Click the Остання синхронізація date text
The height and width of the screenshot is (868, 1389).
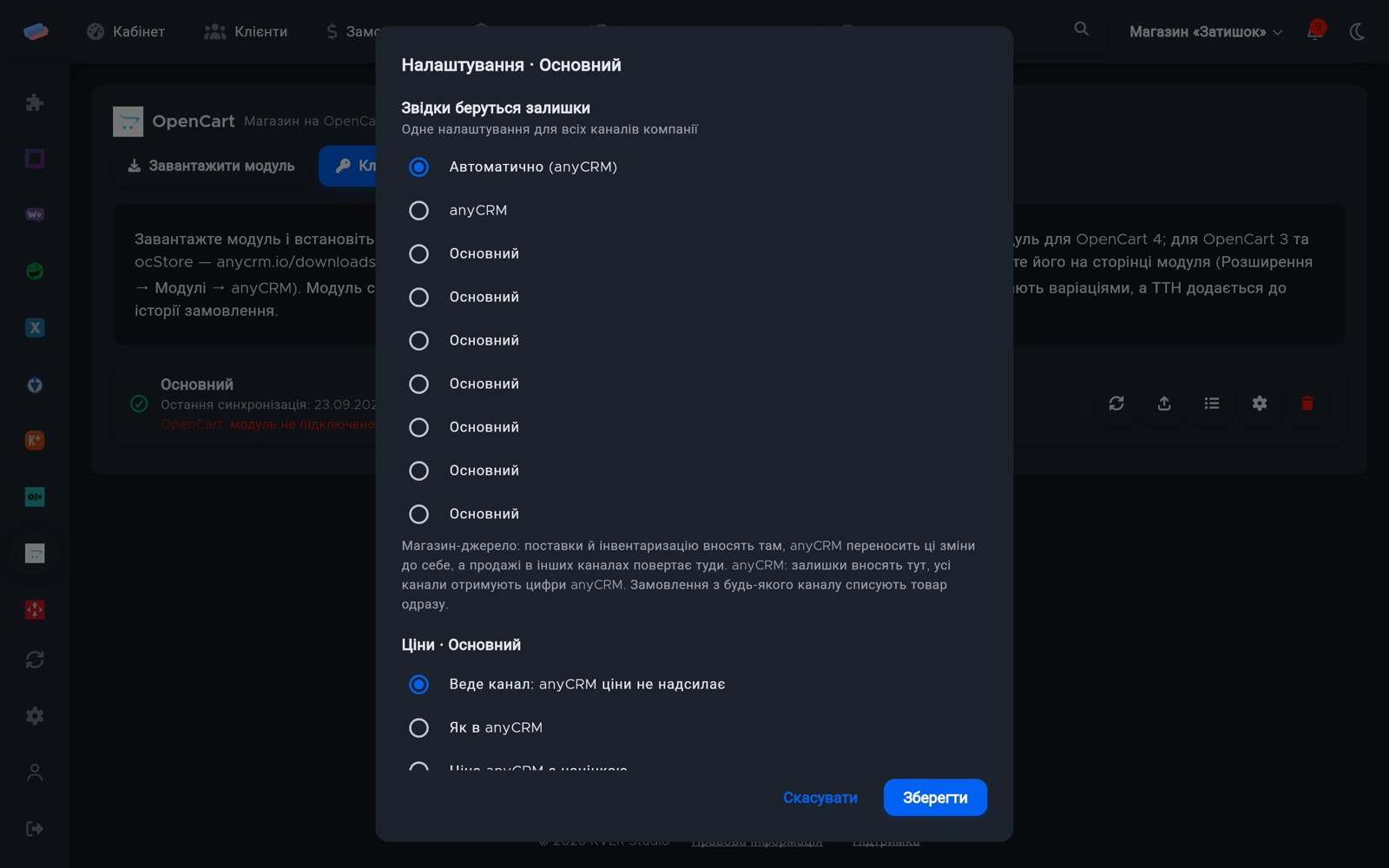(268, 404)
